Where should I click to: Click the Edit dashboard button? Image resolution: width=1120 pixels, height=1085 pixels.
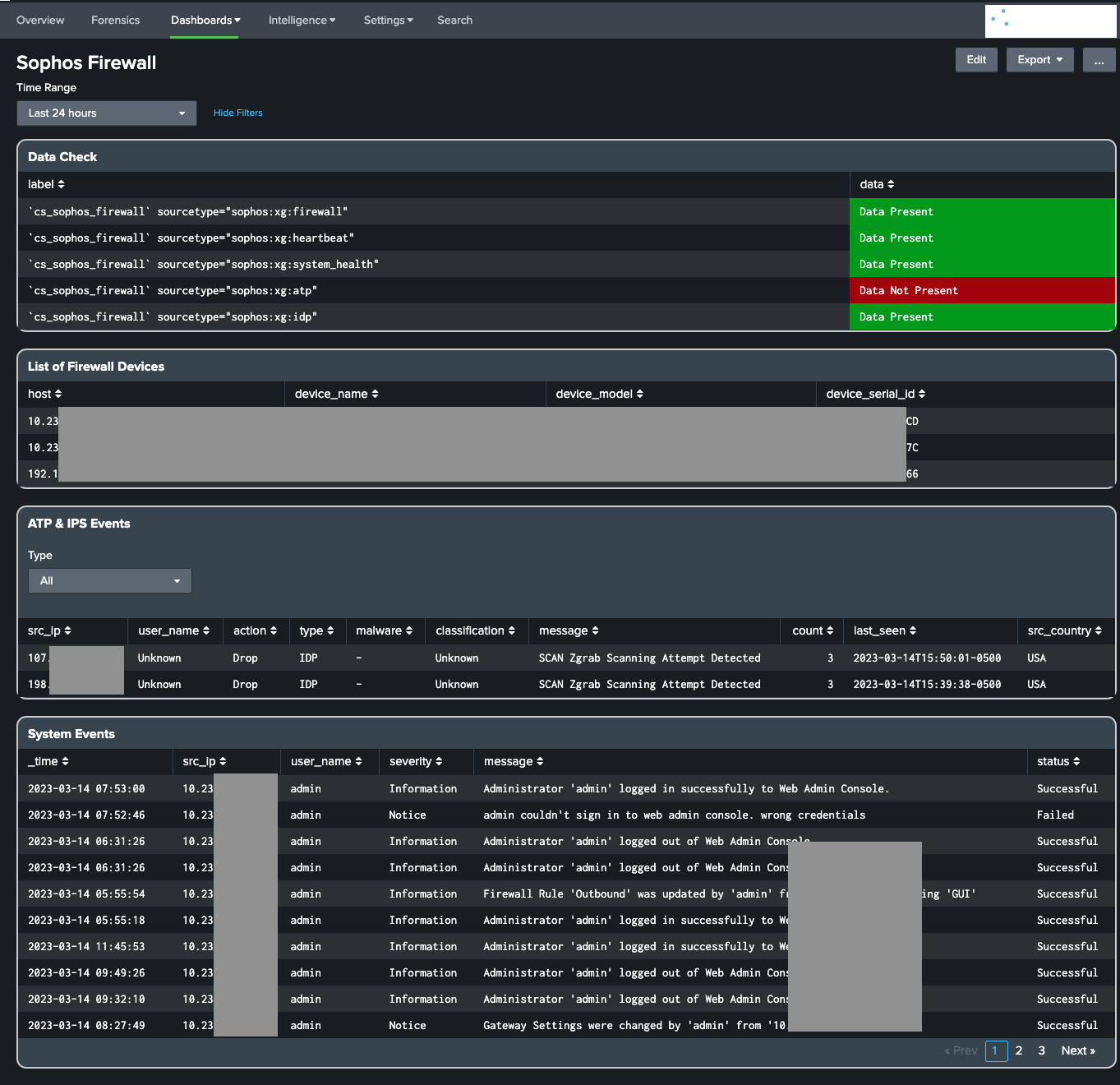tap(976, 59)
